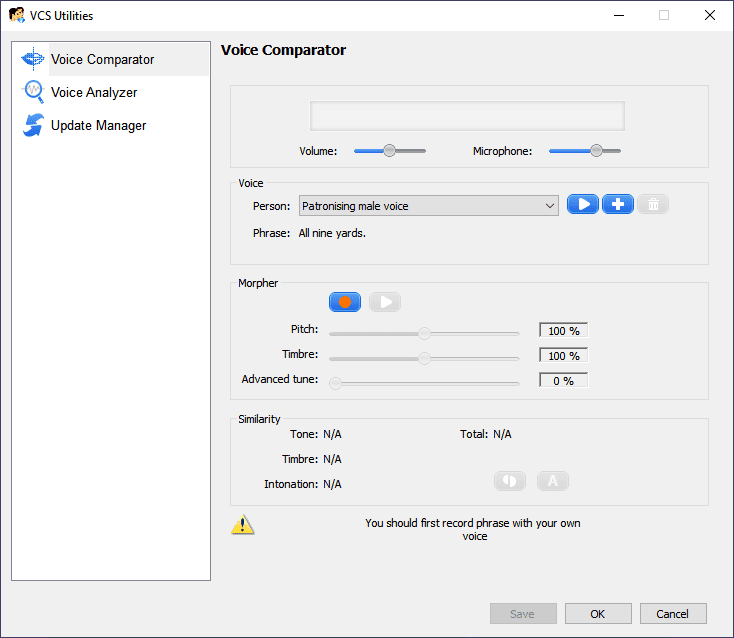Open the Person voice dropdown
The height and width of the screenshot is (638, 734).
point(429,206)
